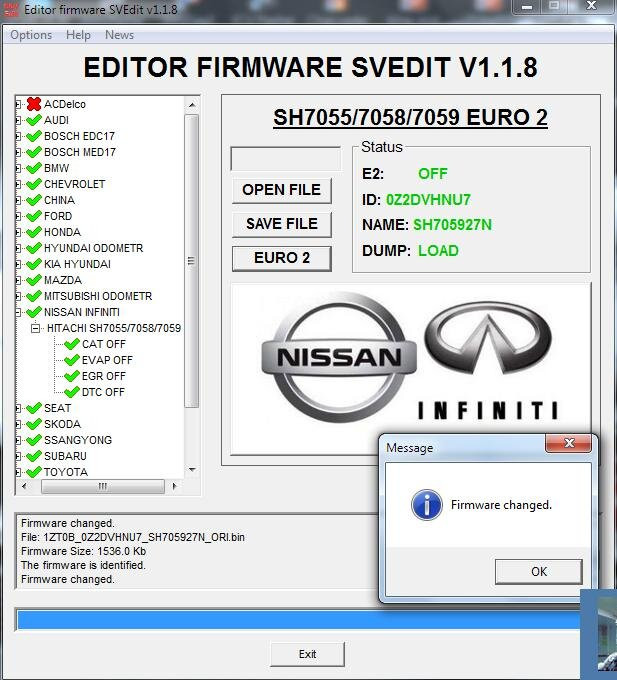Click the green check beside BOSCH EDC17
The width and height of the screenshot is (617, 680).
[x=34, y=136]
